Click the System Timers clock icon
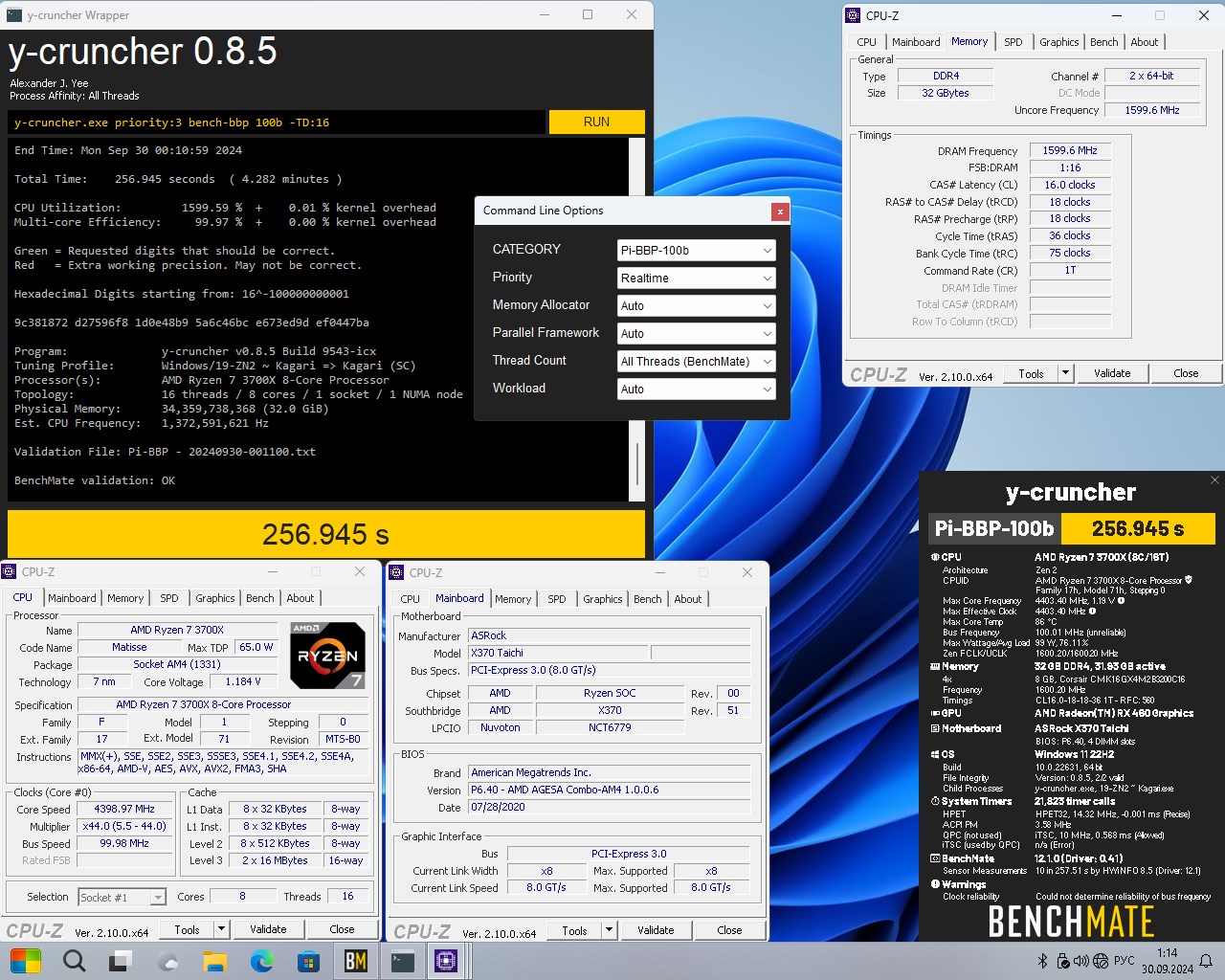The width and height of the screenshot is (1225, 980). click(935, 801)
